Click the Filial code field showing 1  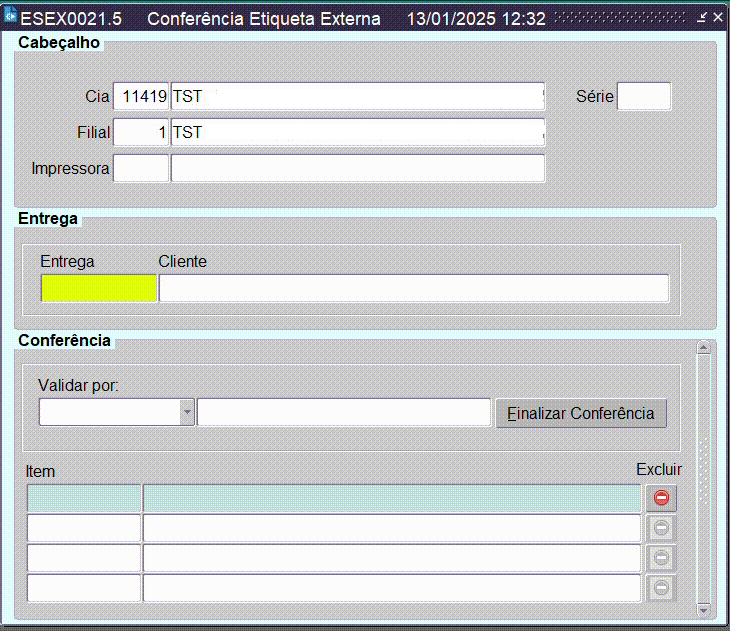(141, 132)
